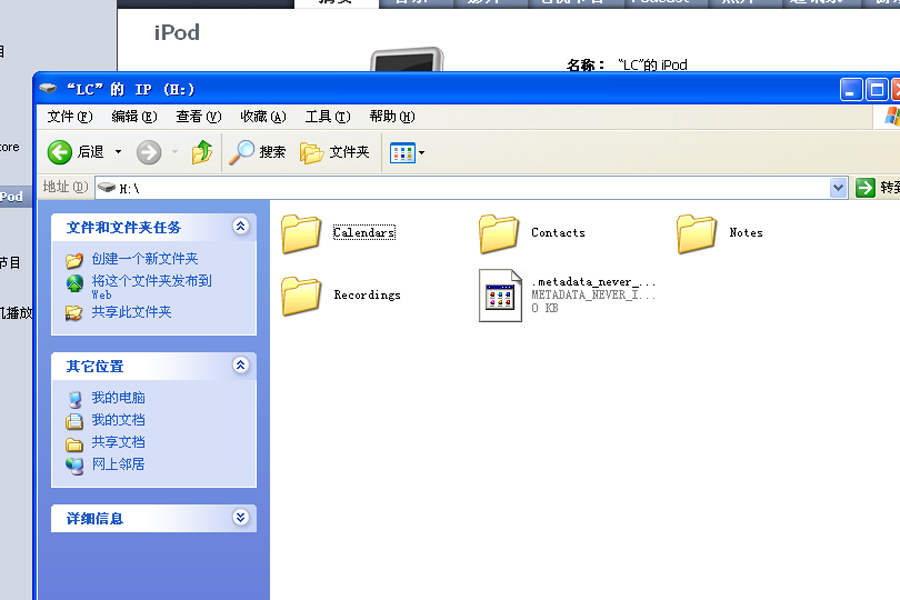900x600 pixels.
Task: Open the Calendars folder icon
Action: click(x=301, y=234)
